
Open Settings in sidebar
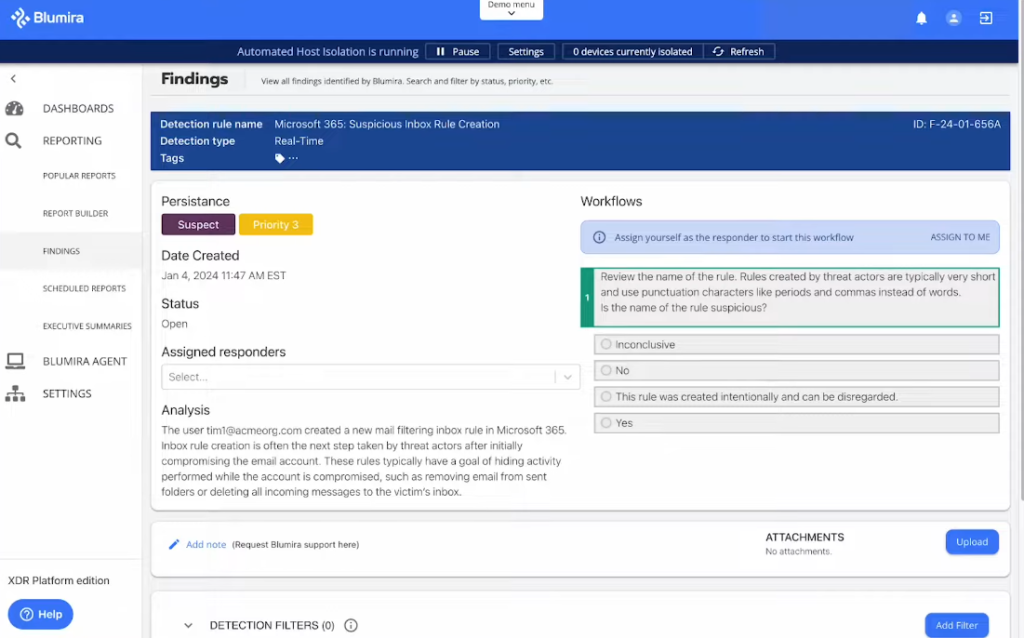pos(67,393)
